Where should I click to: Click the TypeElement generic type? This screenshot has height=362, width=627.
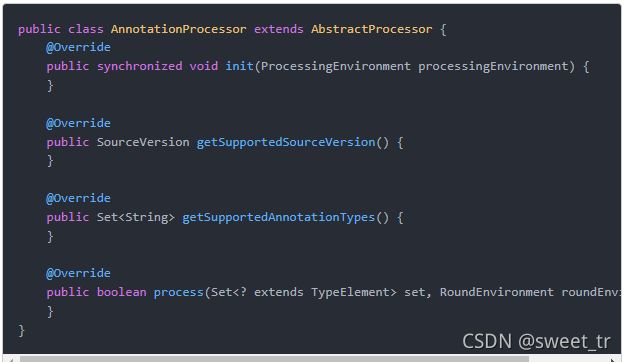[x=350, y=292]
